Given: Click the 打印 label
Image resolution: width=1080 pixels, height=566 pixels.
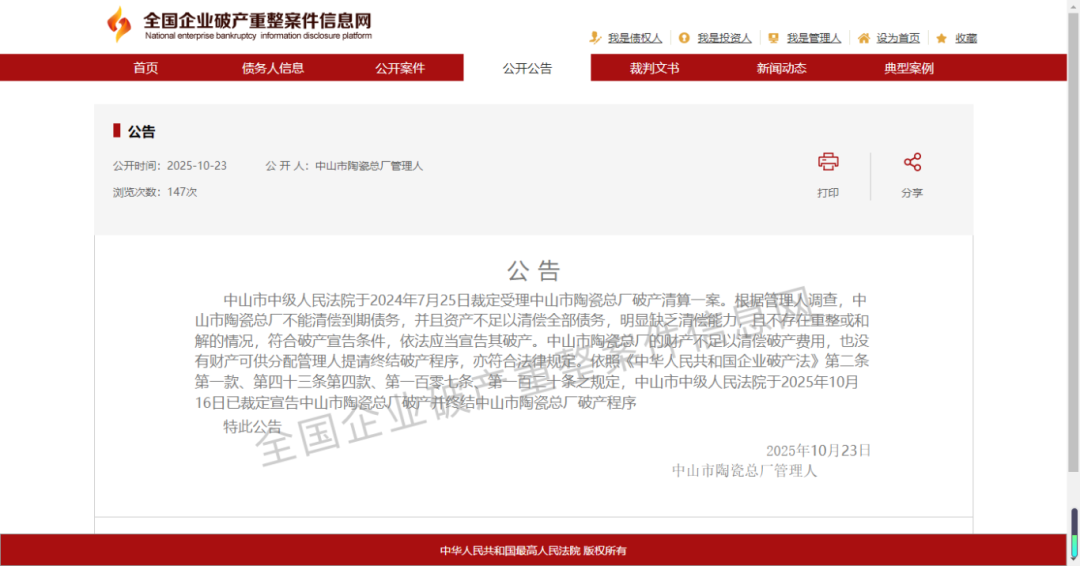Looking at the screenshot, I should point(828,193).
